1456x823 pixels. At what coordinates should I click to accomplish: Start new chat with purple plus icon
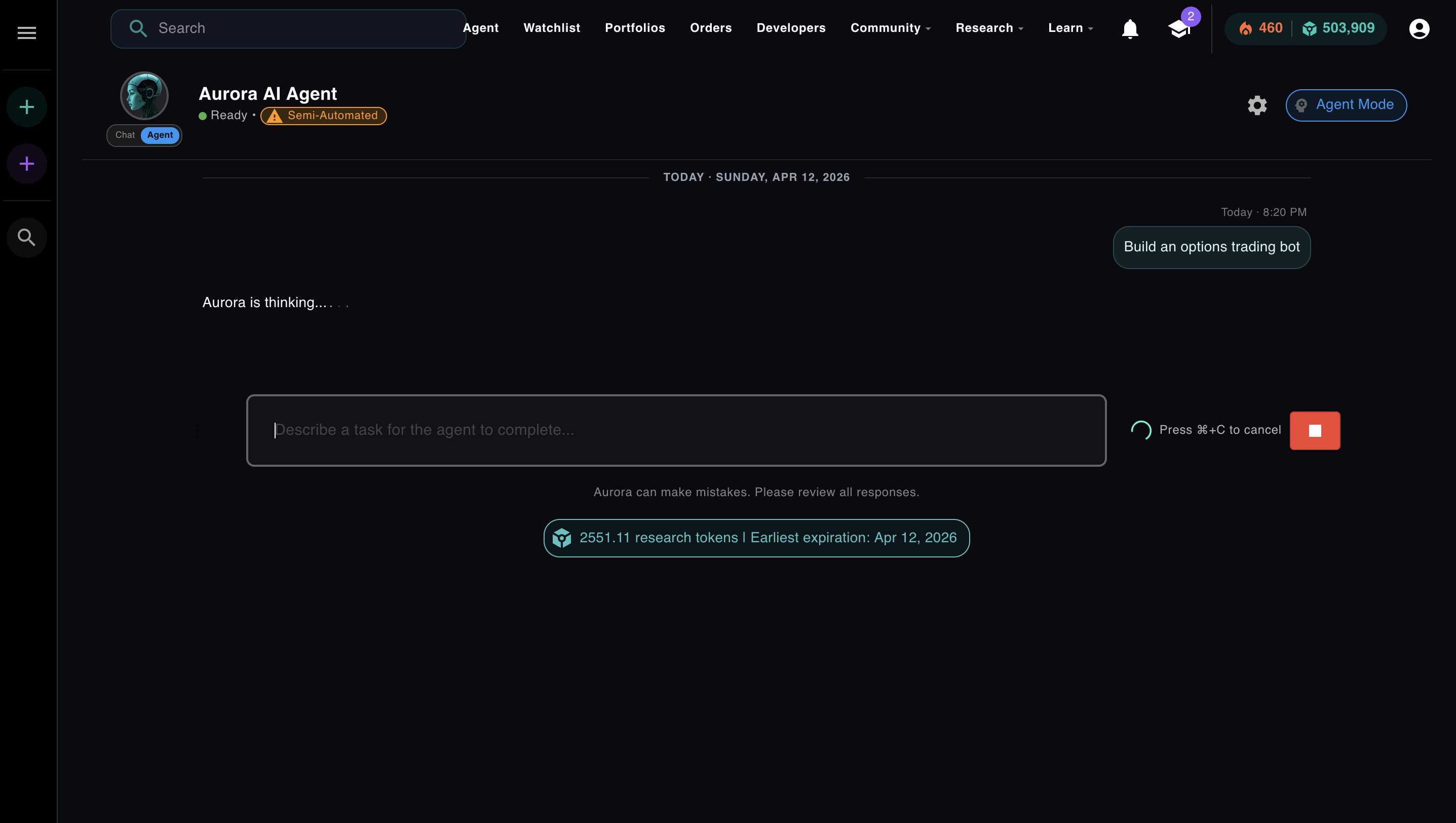pos(26,163)
